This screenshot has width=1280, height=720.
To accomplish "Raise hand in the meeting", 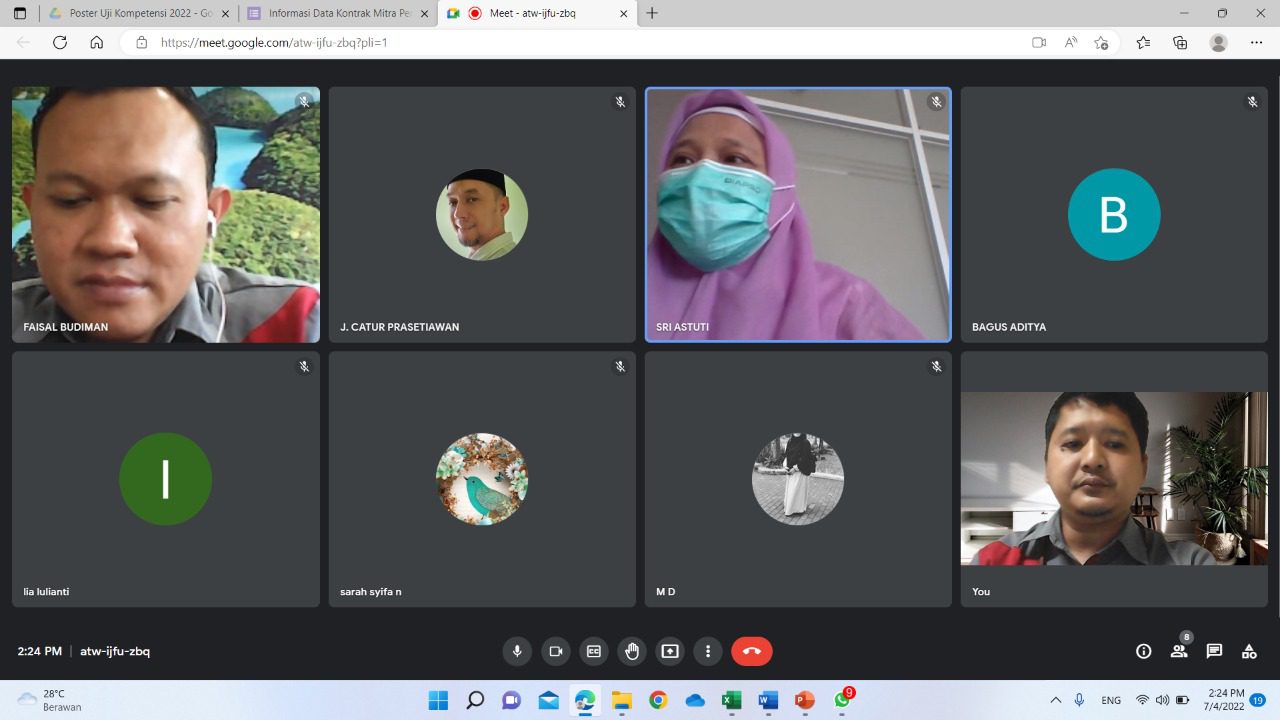I will click(631, 651).
